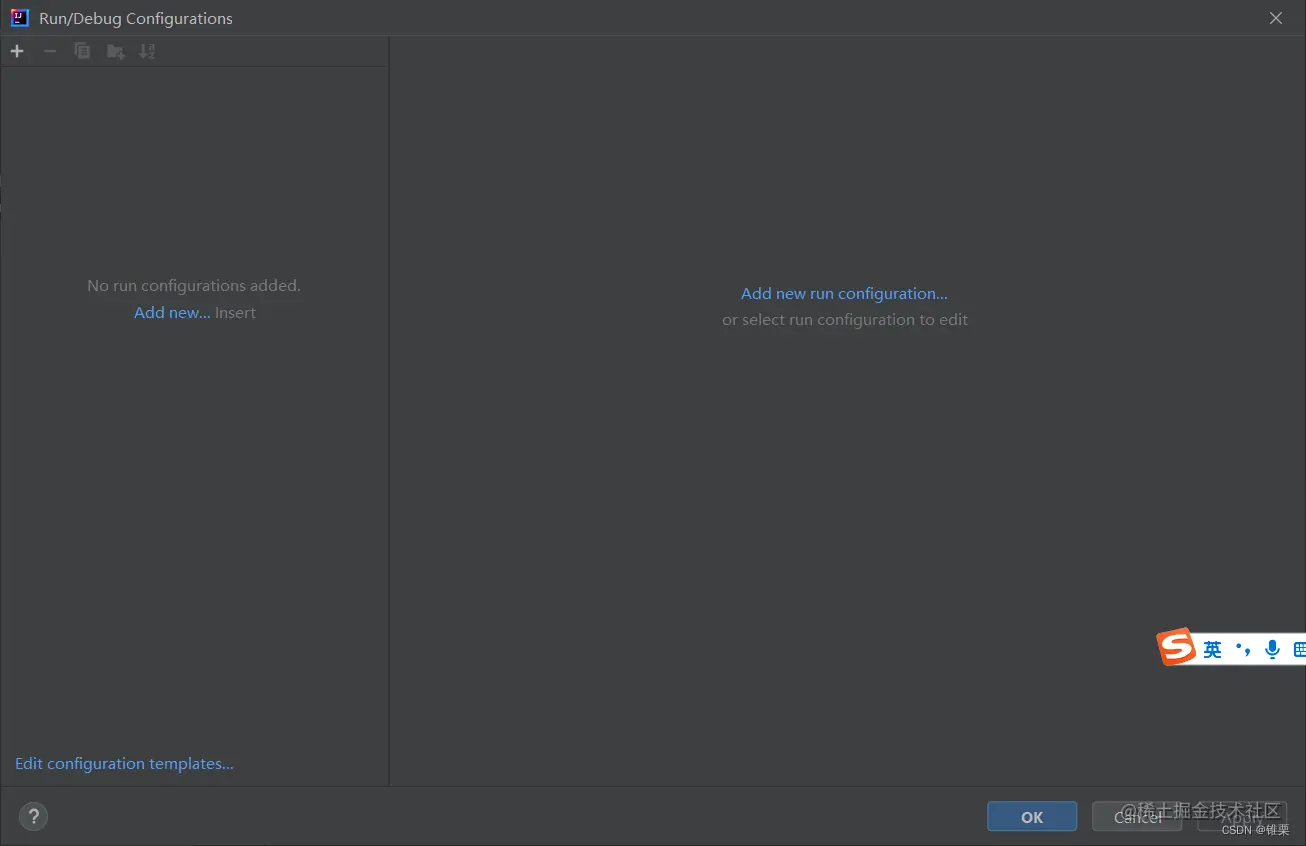Click the Run/Debug Configurations title text

[136, 18]
